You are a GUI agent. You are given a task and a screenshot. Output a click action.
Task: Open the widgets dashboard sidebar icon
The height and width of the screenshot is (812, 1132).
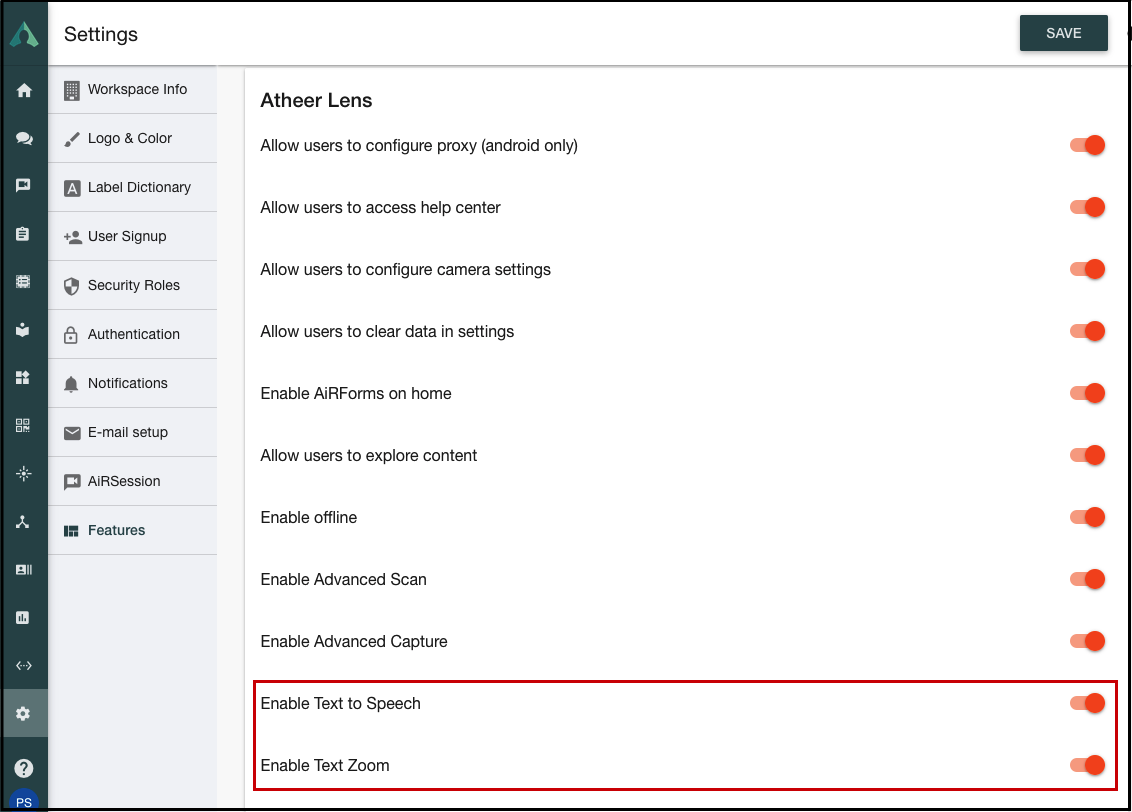(x=23, y=377)
